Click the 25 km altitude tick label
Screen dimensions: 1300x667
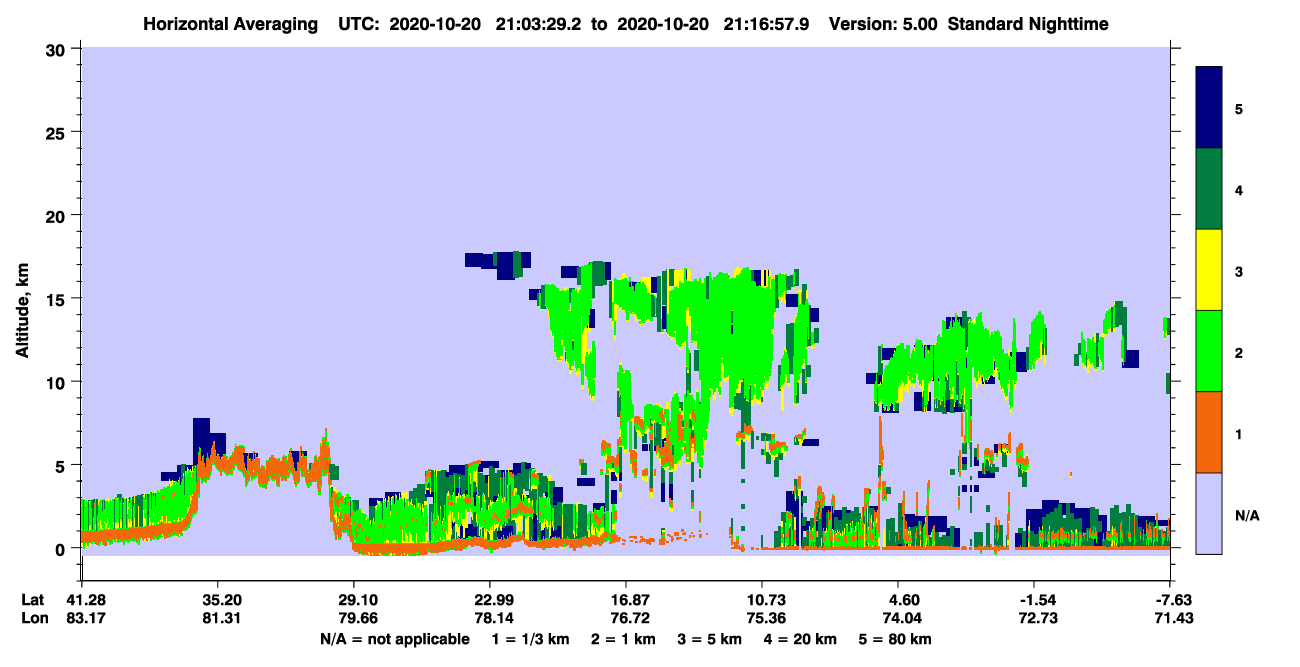(58, 132)
